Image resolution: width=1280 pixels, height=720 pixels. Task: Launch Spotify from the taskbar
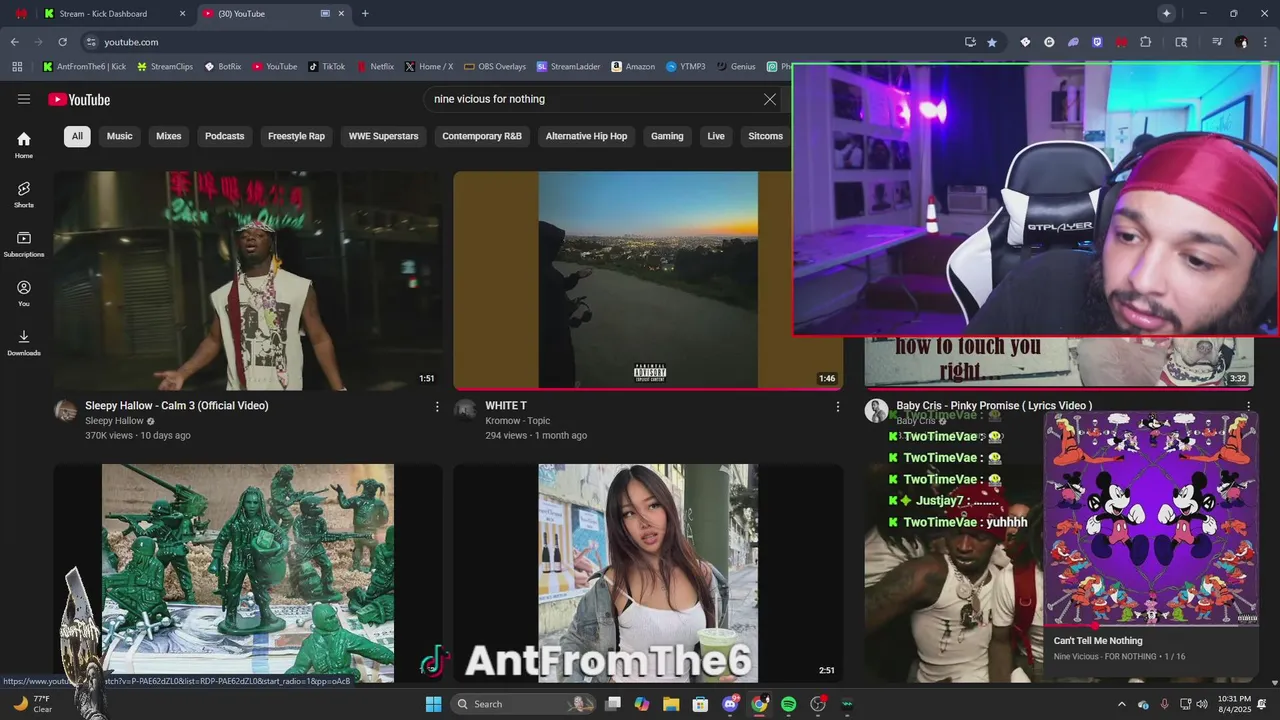point(788,704)
